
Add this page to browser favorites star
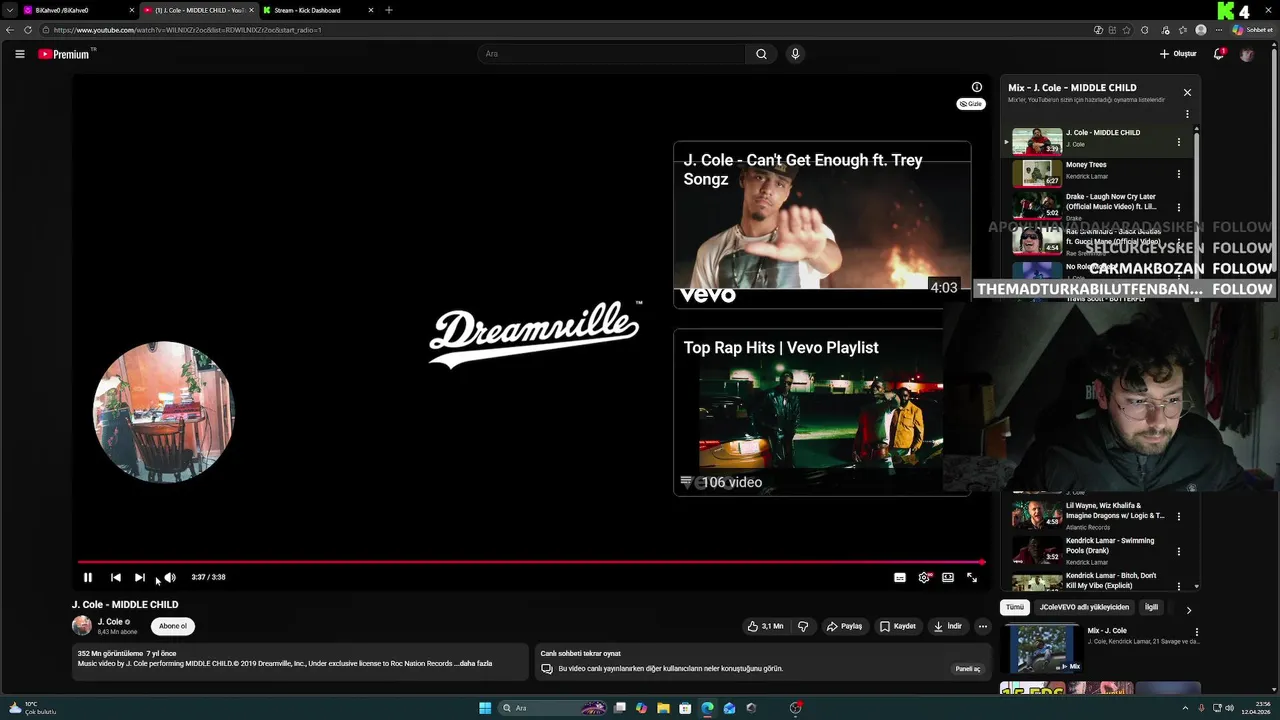pos(1127,30)
